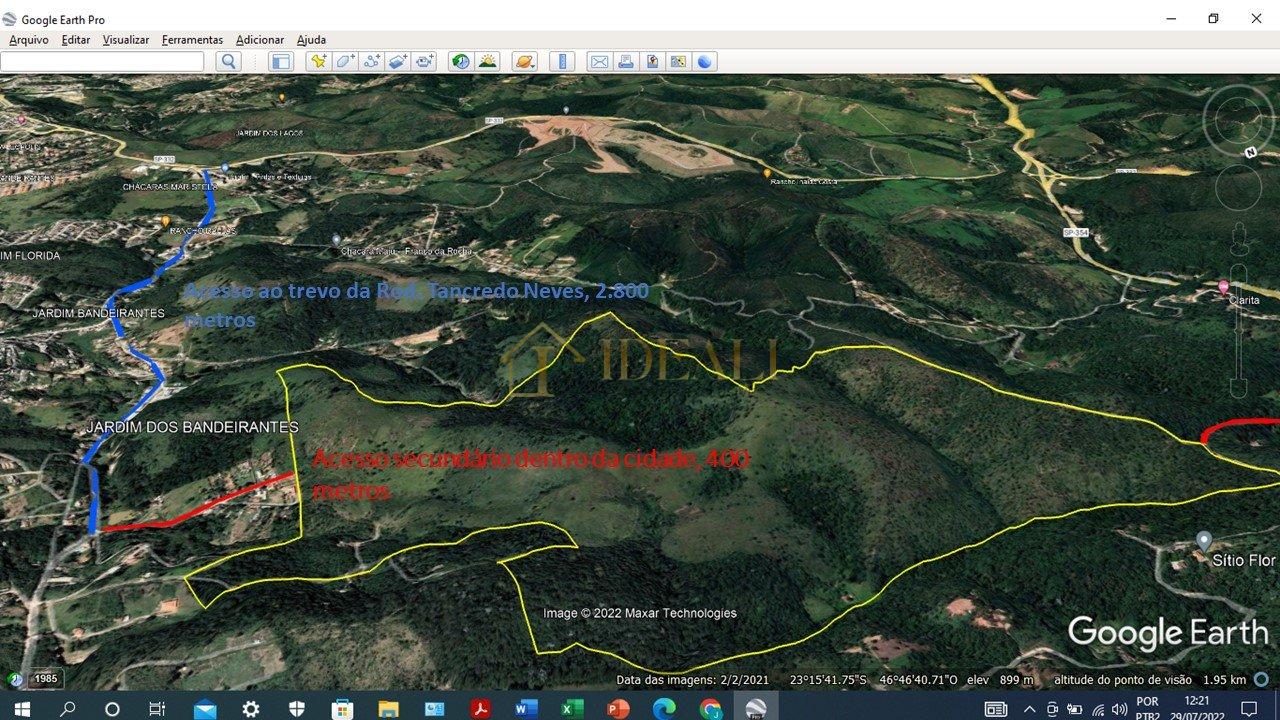Toggle the sidebar panel visibility
Viewport: 1280px width, 720px height.
282,61
